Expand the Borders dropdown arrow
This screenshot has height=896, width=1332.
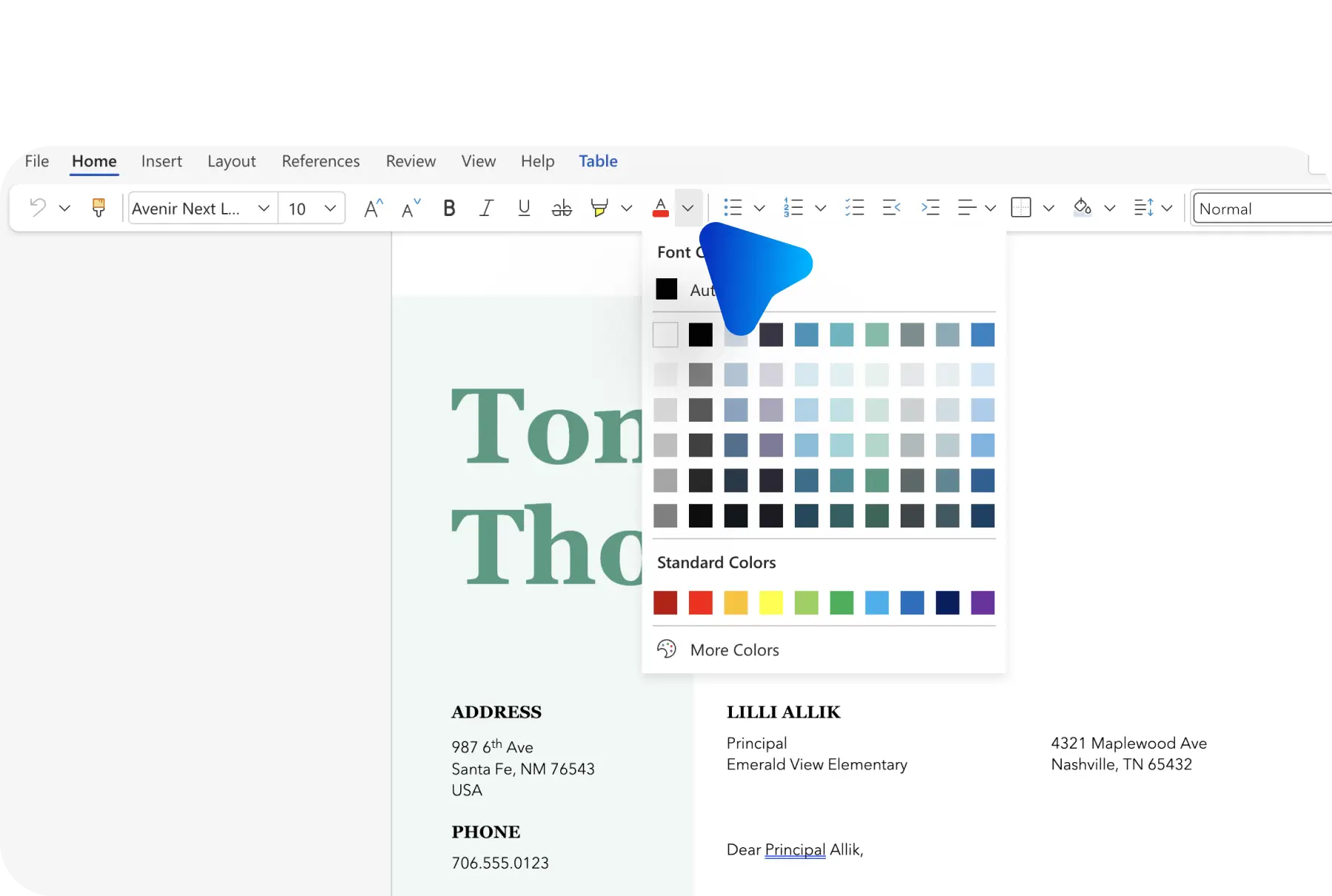pyautogui.click(x=1049, y=209)
